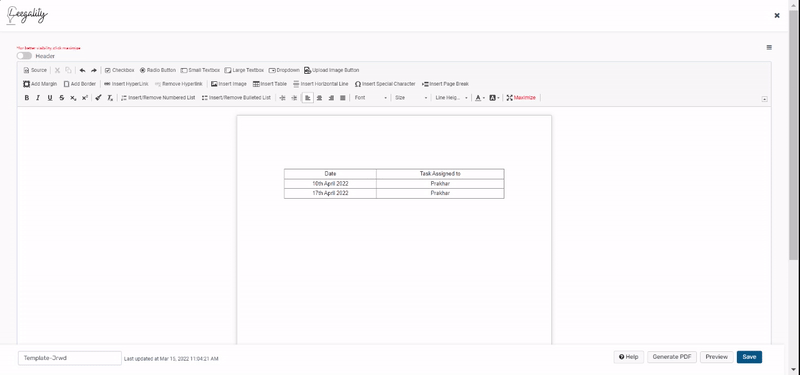Open the text color picker
The height and width of the screenshot is (375, 800).
click(x=480, y=97)
